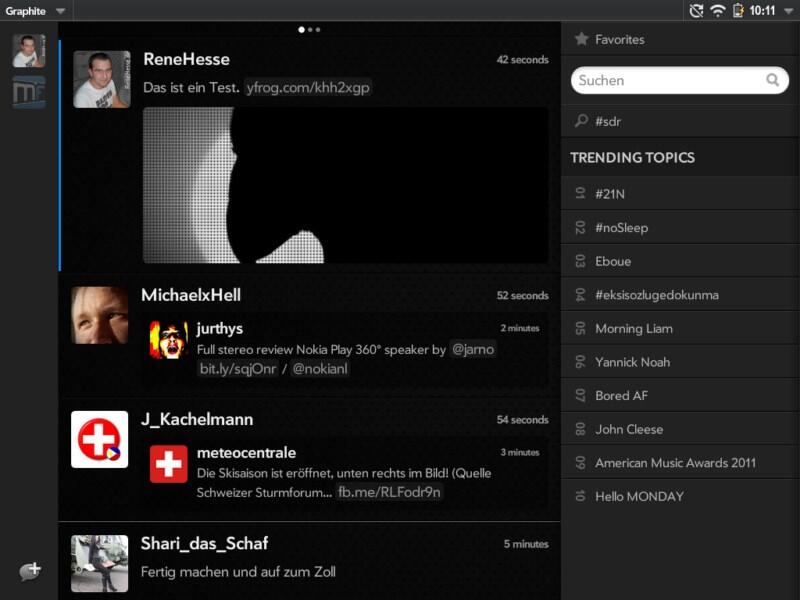Image resolution: width=800 pixels, height=600 pixels.
Task: Open saved search #sdr
Action: [x=680, y=121]
